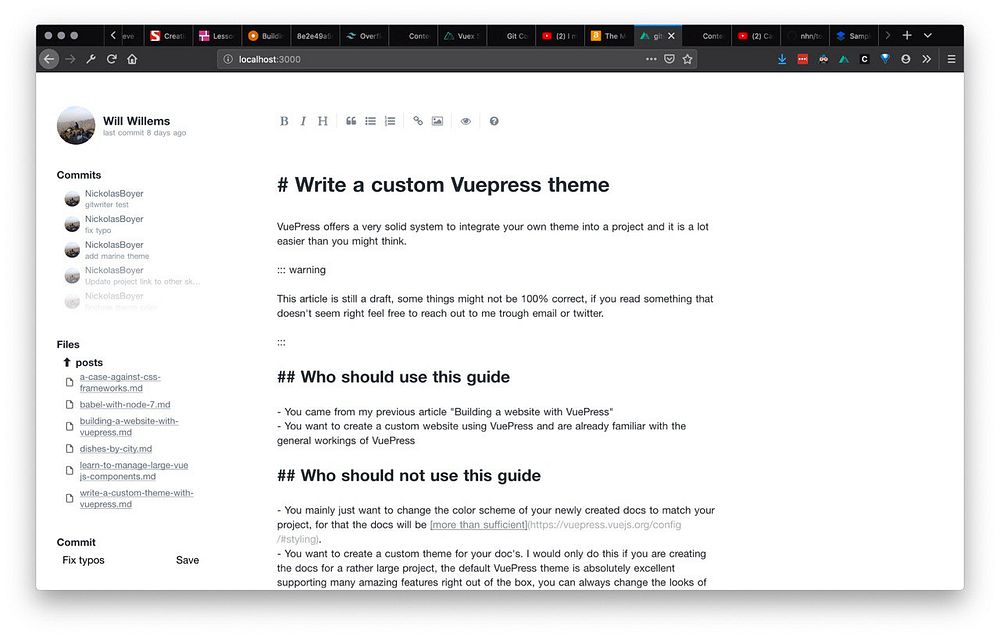Click the red extension icon in toolbar
This screenshot has width=1000, height=638.
[x=803, y=59]
